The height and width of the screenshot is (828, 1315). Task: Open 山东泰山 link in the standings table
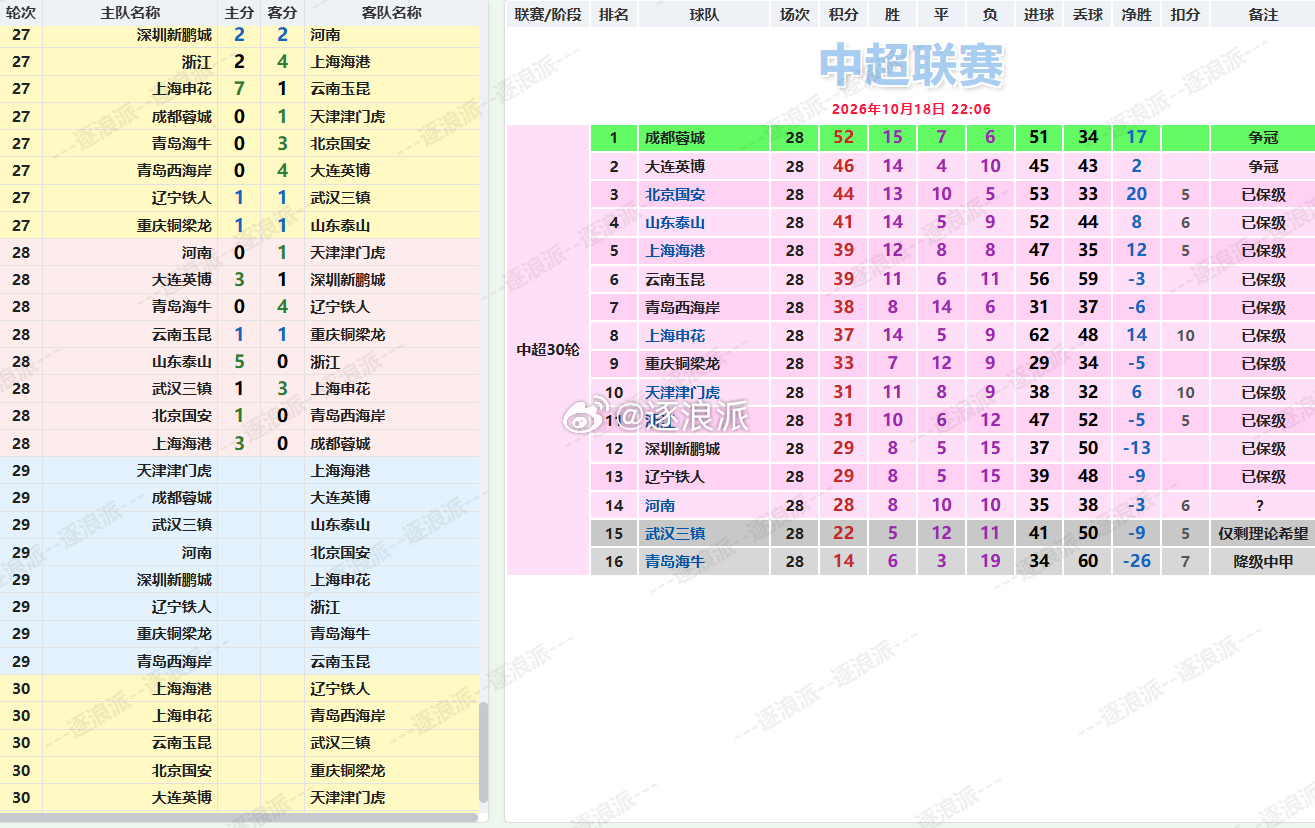(x=675, y=223)
